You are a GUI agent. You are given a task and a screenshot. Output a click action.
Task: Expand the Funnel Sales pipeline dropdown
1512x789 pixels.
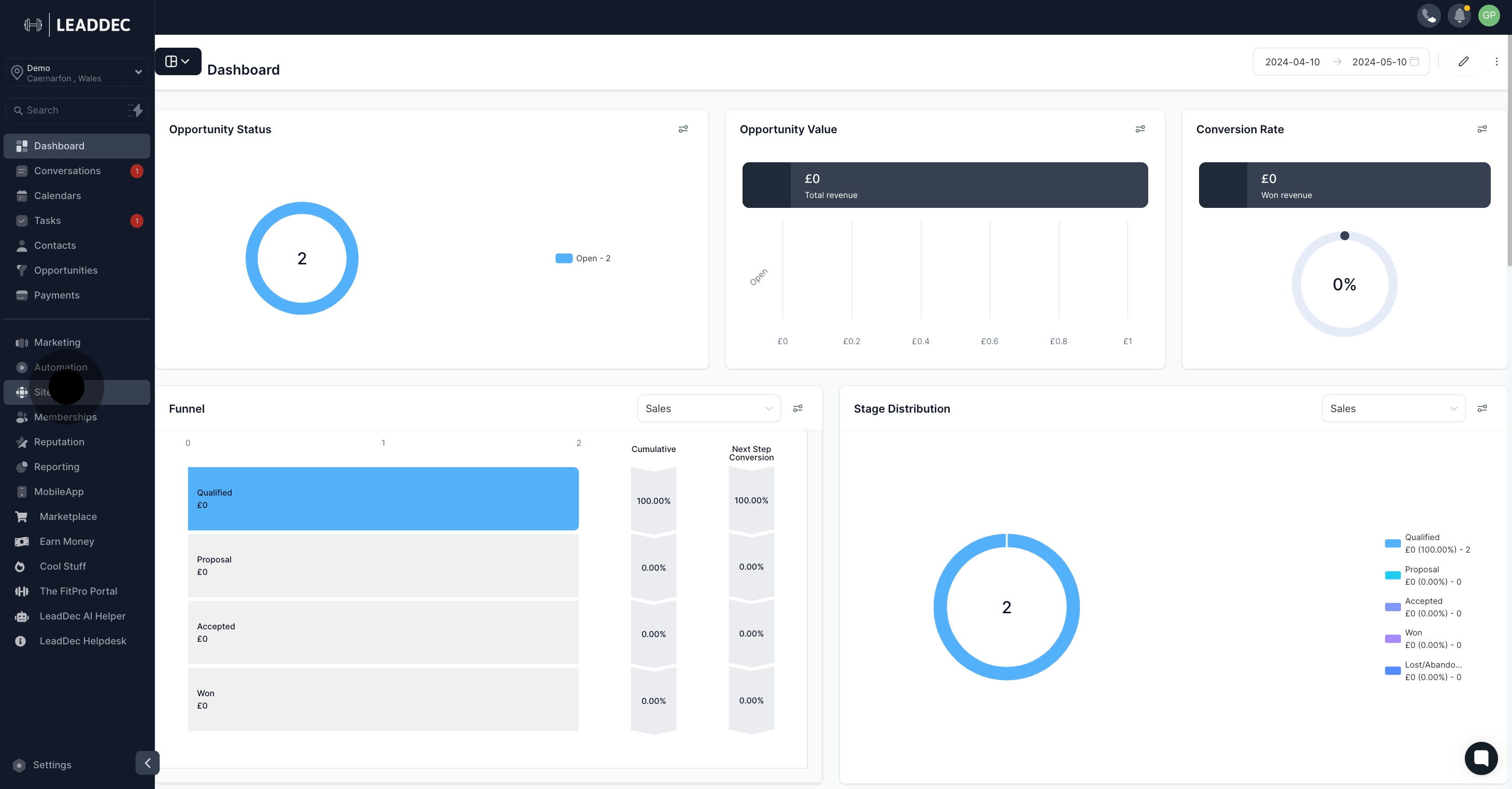point(708,408)
